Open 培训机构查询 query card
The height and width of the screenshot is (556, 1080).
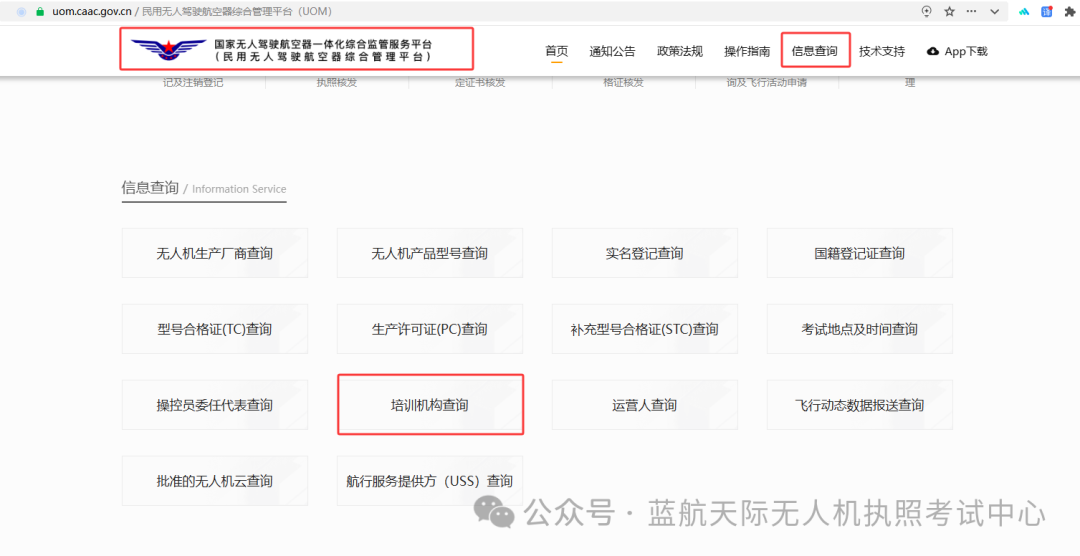(x=429, y=405)
